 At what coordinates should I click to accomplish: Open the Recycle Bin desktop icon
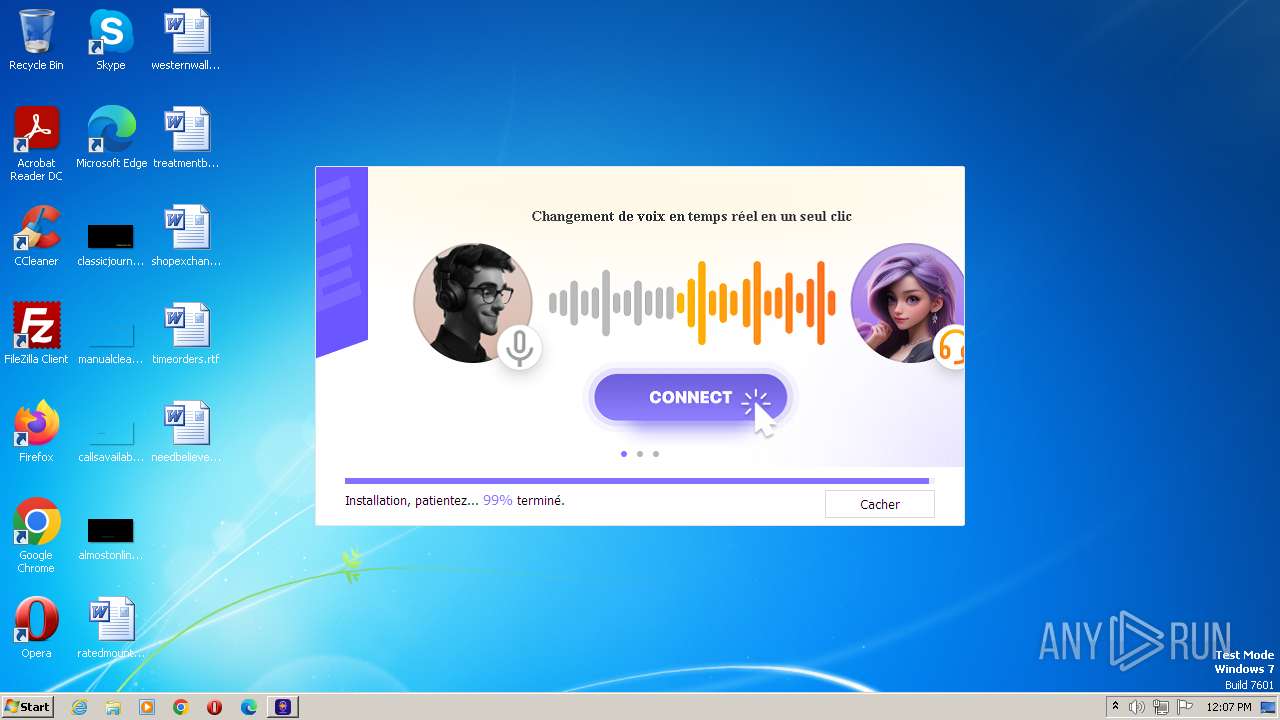coord(36,40)
